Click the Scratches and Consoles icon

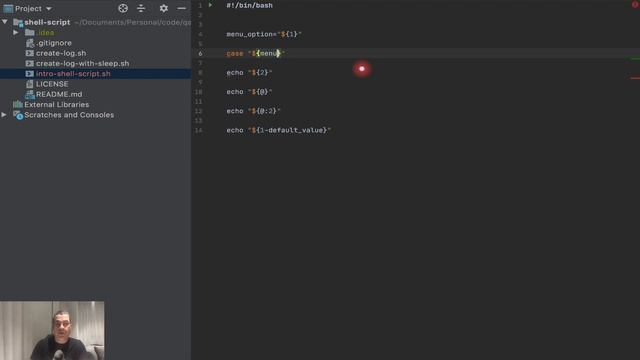pyautogui.click(x=18, y=115)
